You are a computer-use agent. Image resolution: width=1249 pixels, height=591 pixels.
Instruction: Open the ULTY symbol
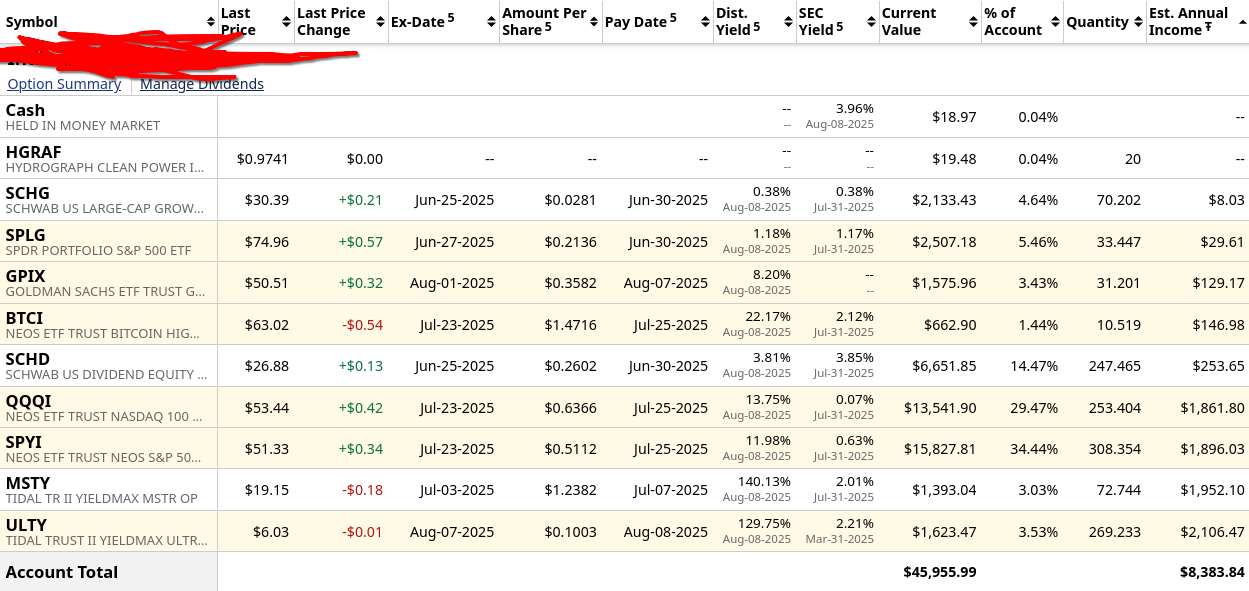[27, 525]
